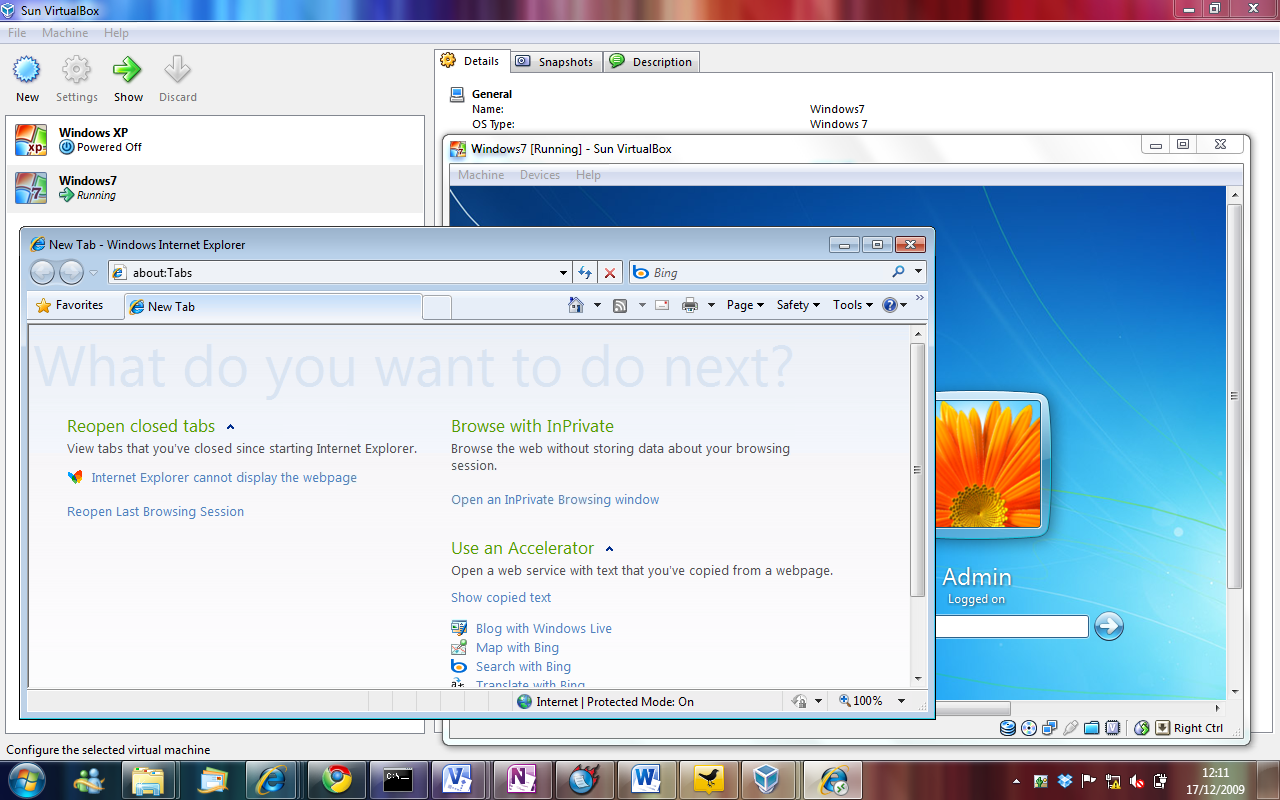The width and height of the screenshot is (1280, 800).
Task: Click the Admin login submit arrow button
Action: (1109, 627)
